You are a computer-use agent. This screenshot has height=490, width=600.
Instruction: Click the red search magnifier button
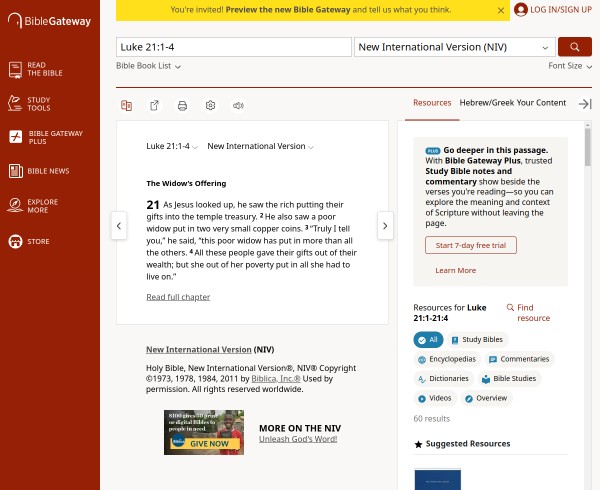575,47
